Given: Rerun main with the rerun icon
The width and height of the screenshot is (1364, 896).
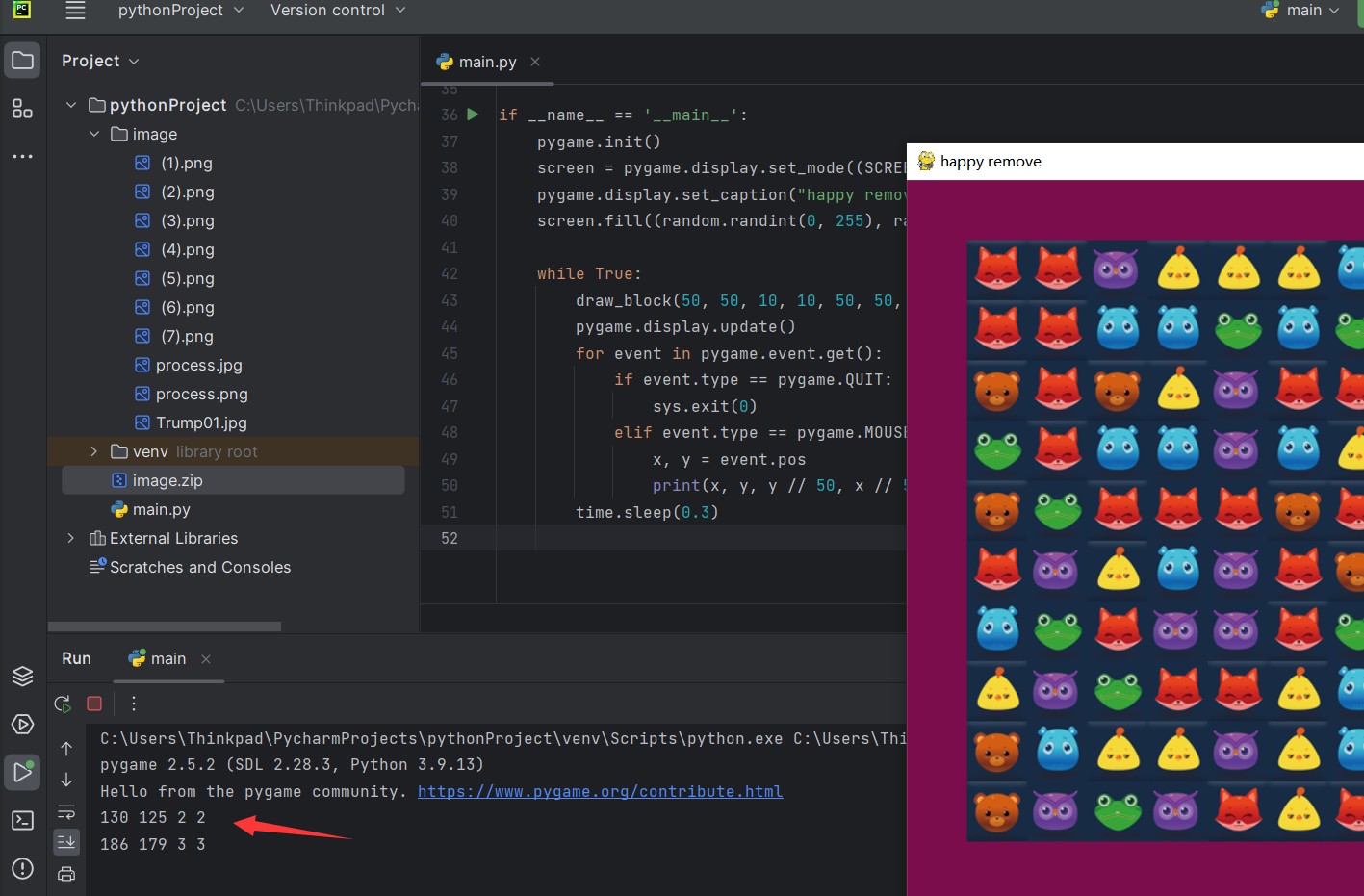Looking at the screenshot, I should click(64, 704).
